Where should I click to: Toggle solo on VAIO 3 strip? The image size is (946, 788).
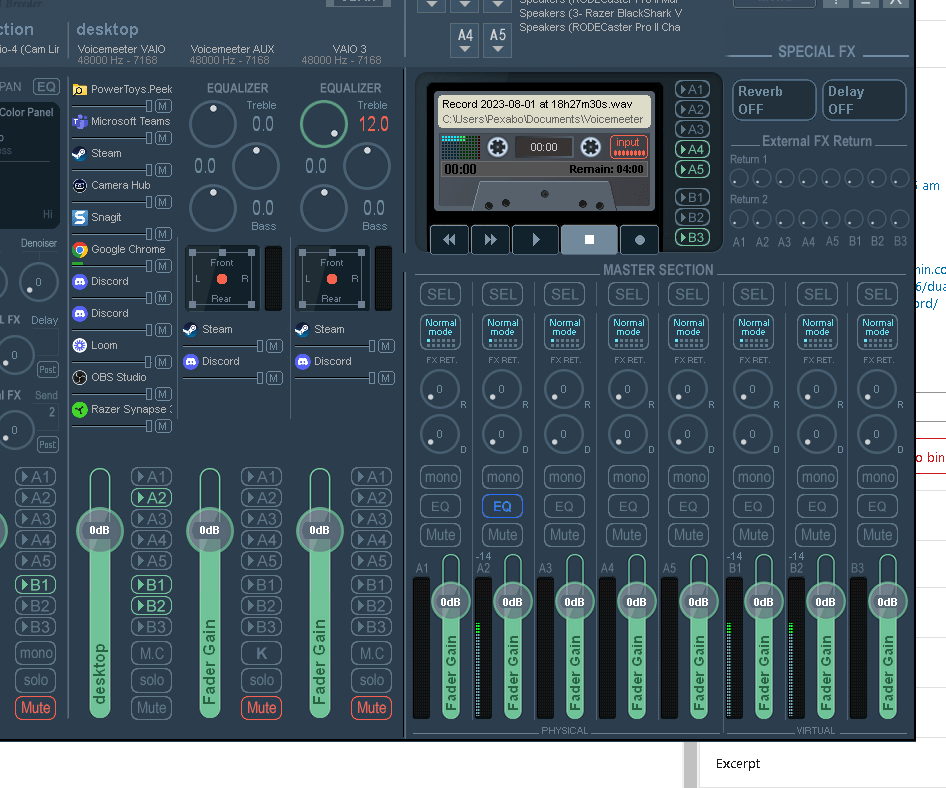click(372, 681)
